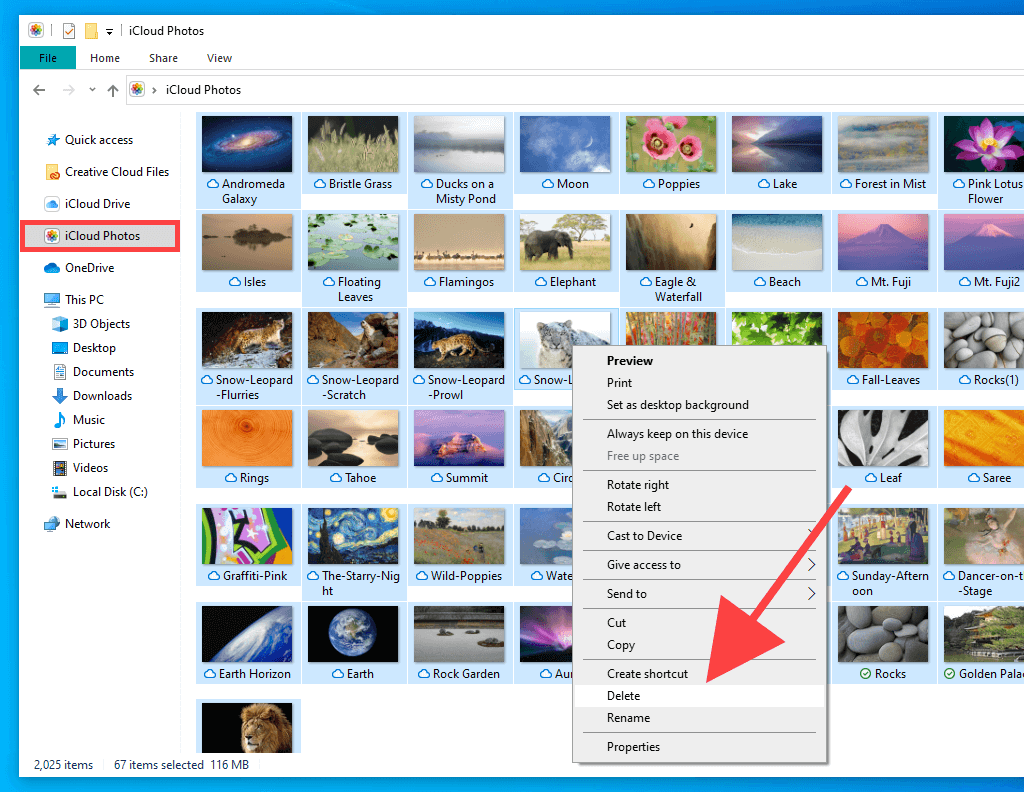Switch to the View ribbon tab
Image resolution: width=1024 pixels, height=792 pixels.
219,58
